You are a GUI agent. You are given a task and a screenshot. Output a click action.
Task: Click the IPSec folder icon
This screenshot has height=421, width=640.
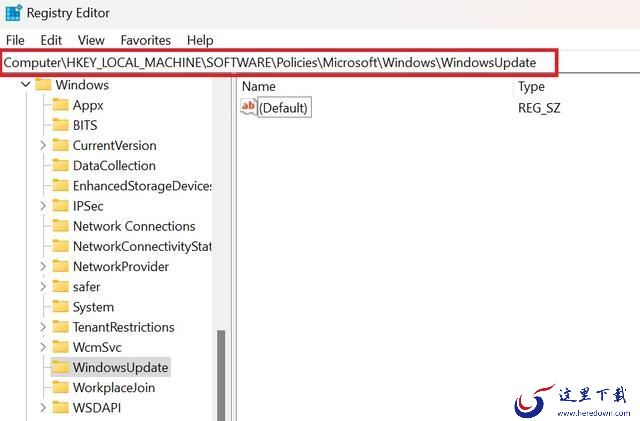[x=60, y=206]
